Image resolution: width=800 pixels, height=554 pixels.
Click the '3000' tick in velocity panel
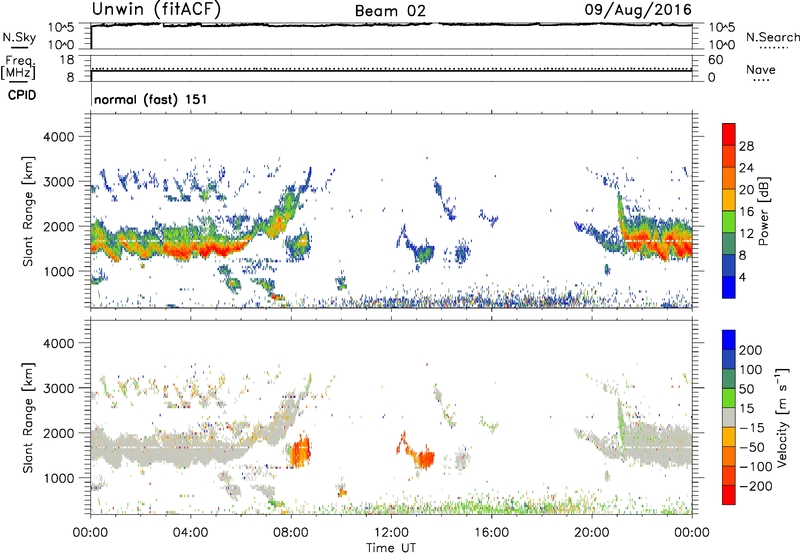pyautogui.click(x=59, y=388)
